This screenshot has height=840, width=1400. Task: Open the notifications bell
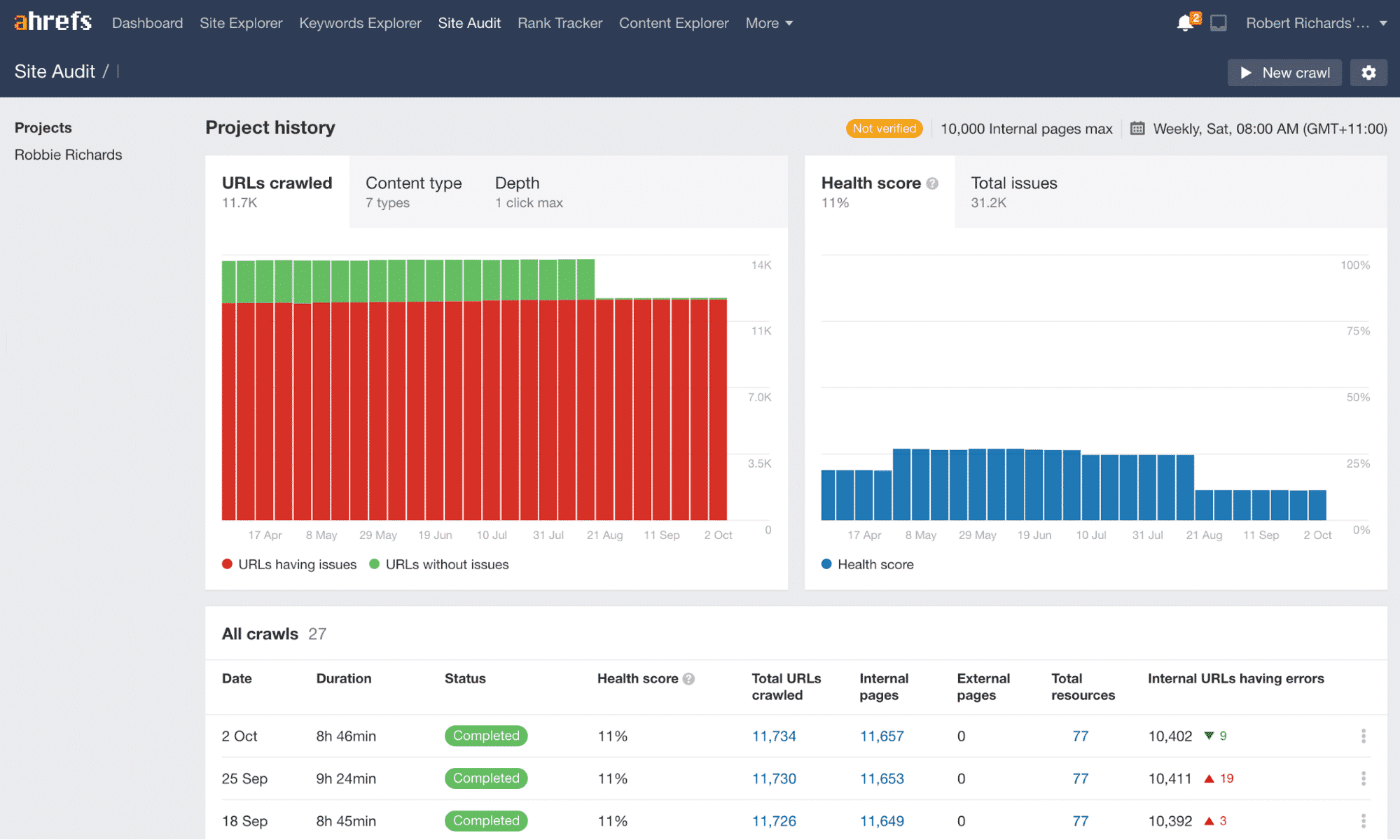click(1186, 22)
